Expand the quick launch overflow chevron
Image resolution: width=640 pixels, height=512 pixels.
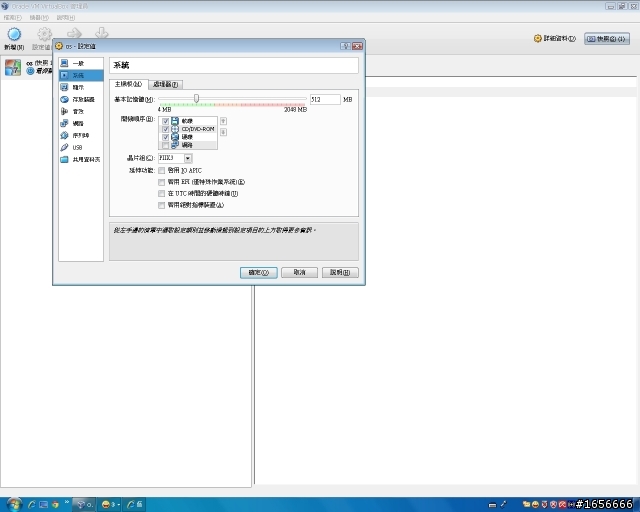[x=67, y=502]
